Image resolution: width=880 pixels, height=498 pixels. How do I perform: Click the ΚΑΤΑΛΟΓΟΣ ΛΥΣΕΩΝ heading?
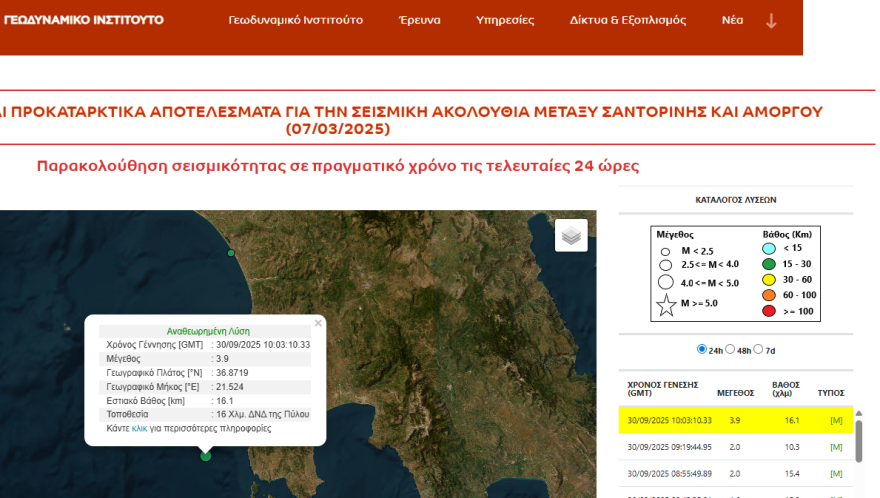click(736, 200)
